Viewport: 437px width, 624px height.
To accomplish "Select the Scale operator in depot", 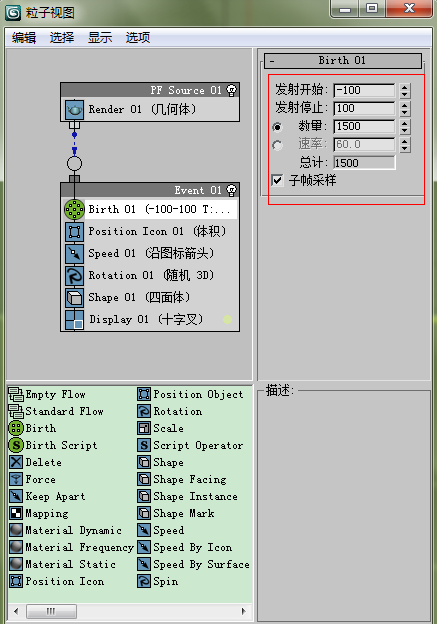I will (161, 428).
